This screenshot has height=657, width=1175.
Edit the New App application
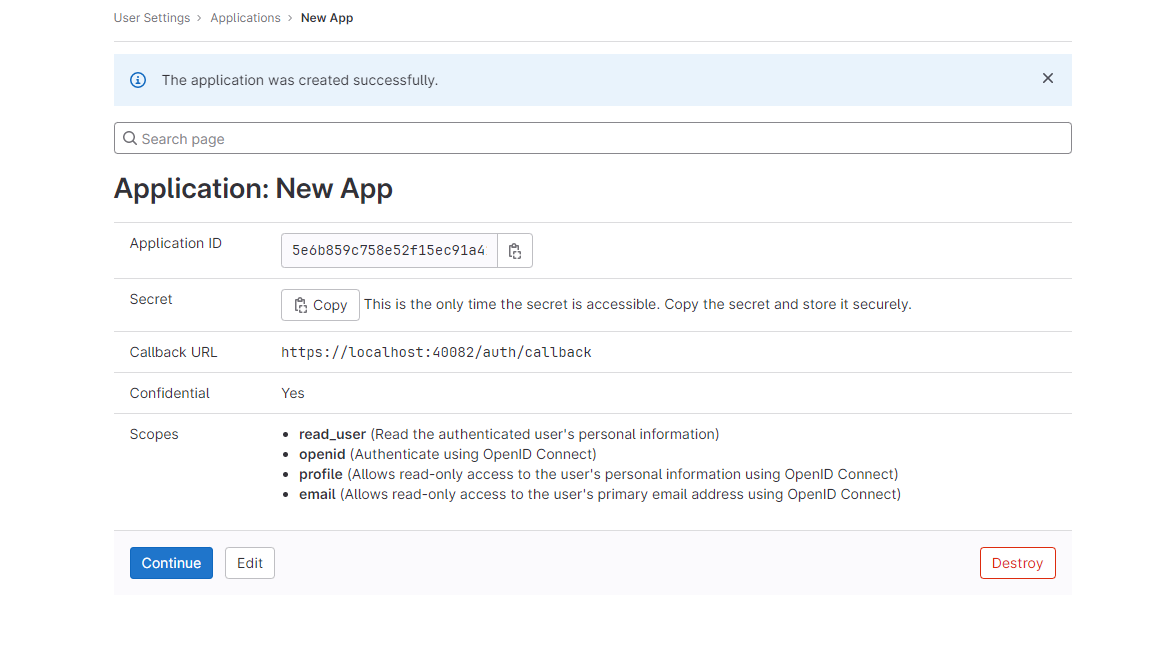[x=249, y=562]
